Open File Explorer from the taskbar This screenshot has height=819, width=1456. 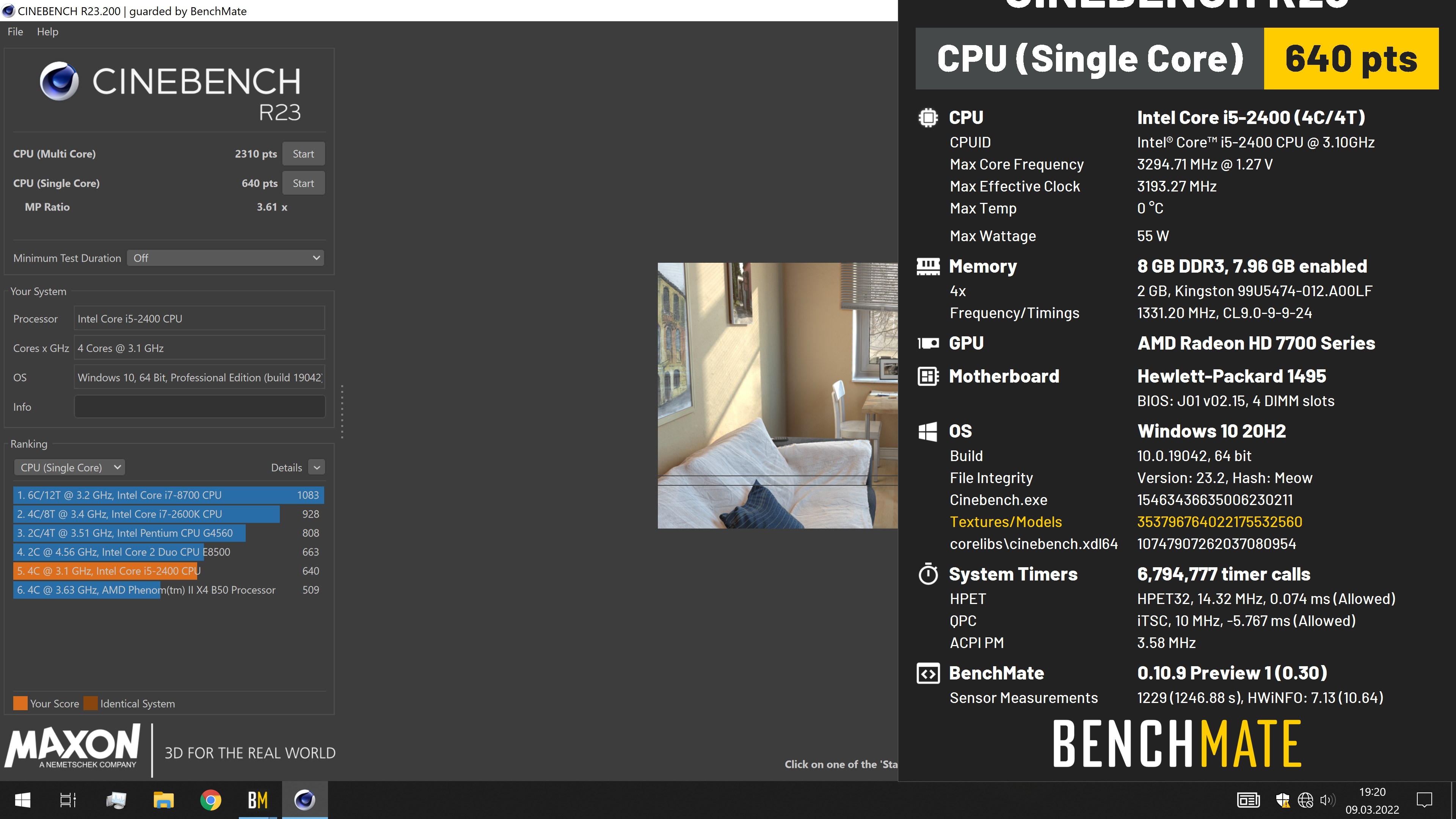pos(163,800)
